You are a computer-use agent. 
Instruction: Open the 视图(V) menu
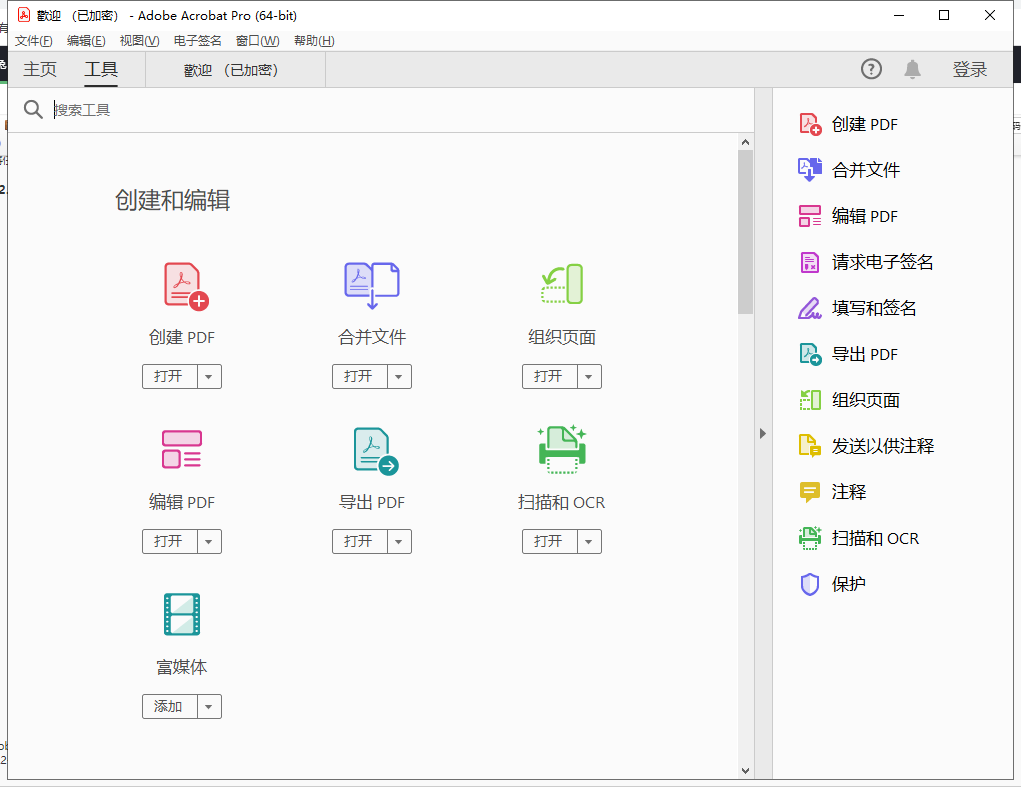[x=139, y=41]
